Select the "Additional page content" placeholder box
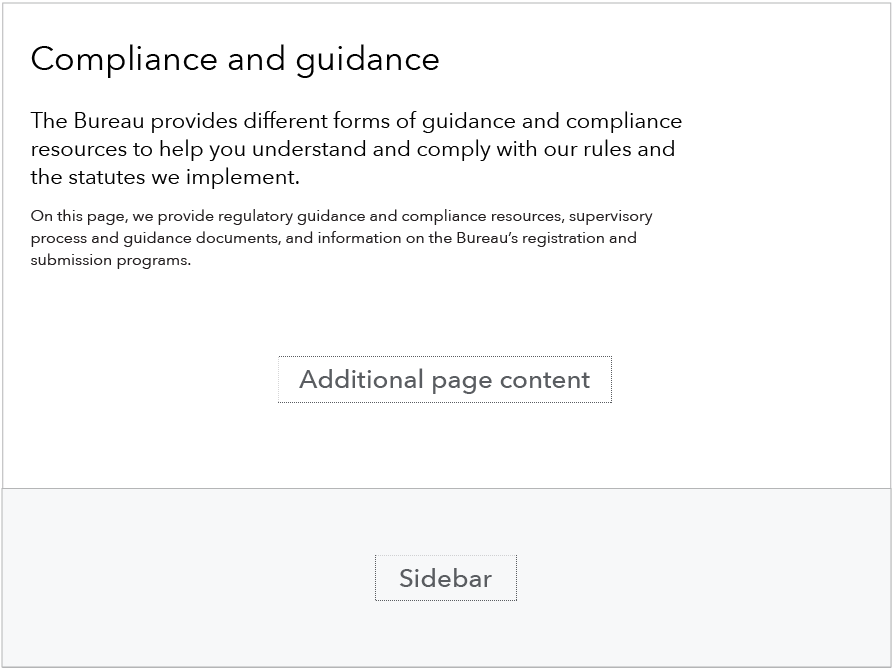Viewport: 895px width, 670px height. [x=445, y=380]
